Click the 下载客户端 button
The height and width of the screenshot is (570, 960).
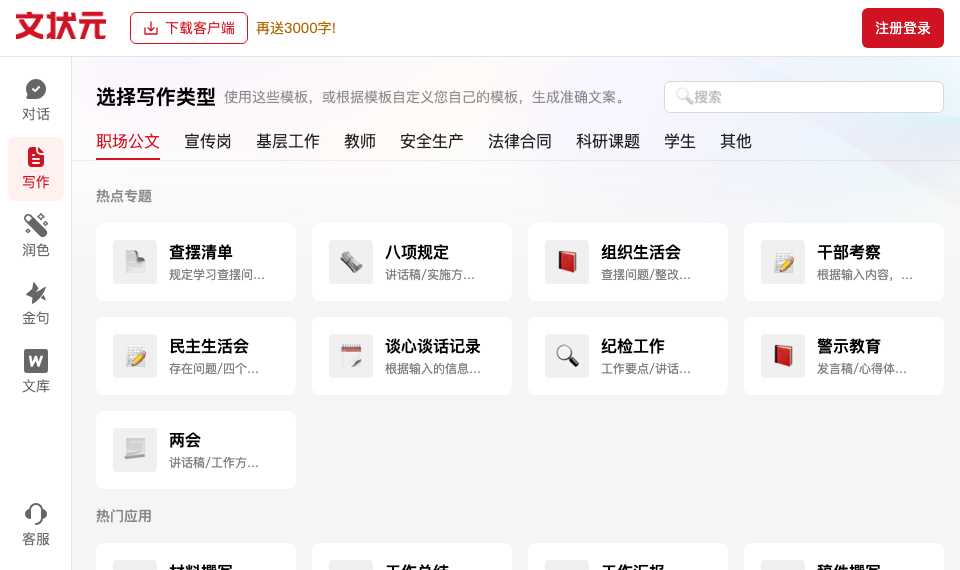[189, 28]
